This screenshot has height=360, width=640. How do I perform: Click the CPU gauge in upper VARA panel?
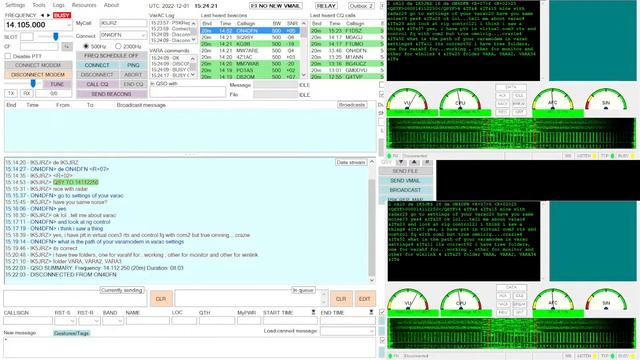460,100
